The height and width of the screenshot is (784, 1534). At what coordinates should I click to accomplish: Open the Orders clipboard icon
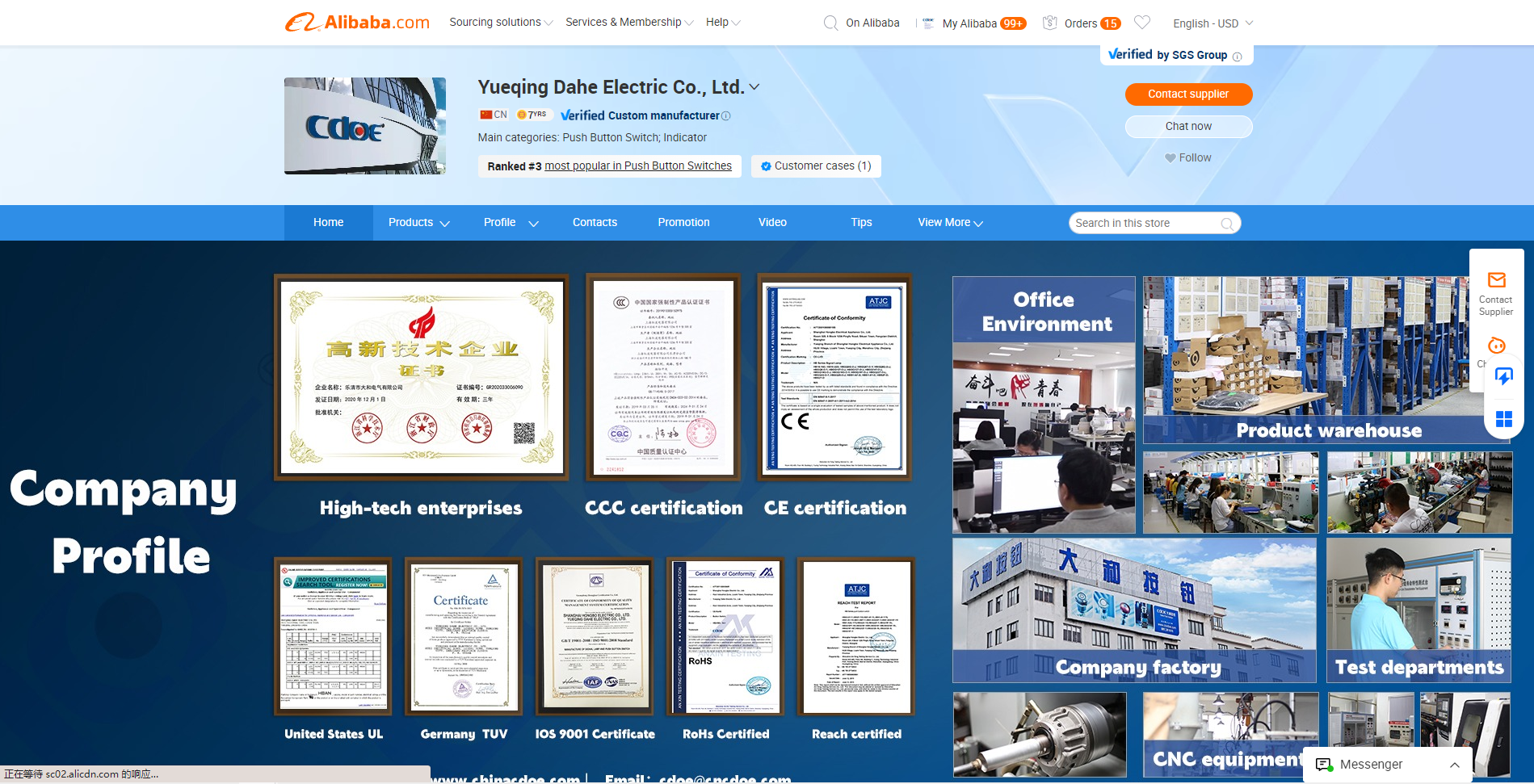(x=1050, y=23)
